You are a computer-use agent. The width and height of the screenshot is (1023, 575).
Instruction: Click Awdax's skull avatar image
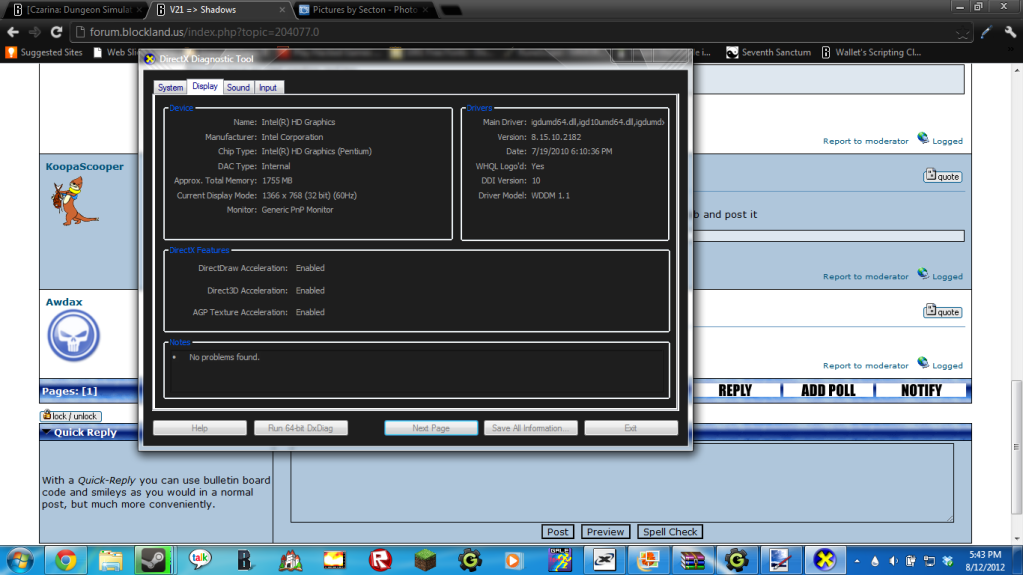pyautogui.click(x=73, y=336)
